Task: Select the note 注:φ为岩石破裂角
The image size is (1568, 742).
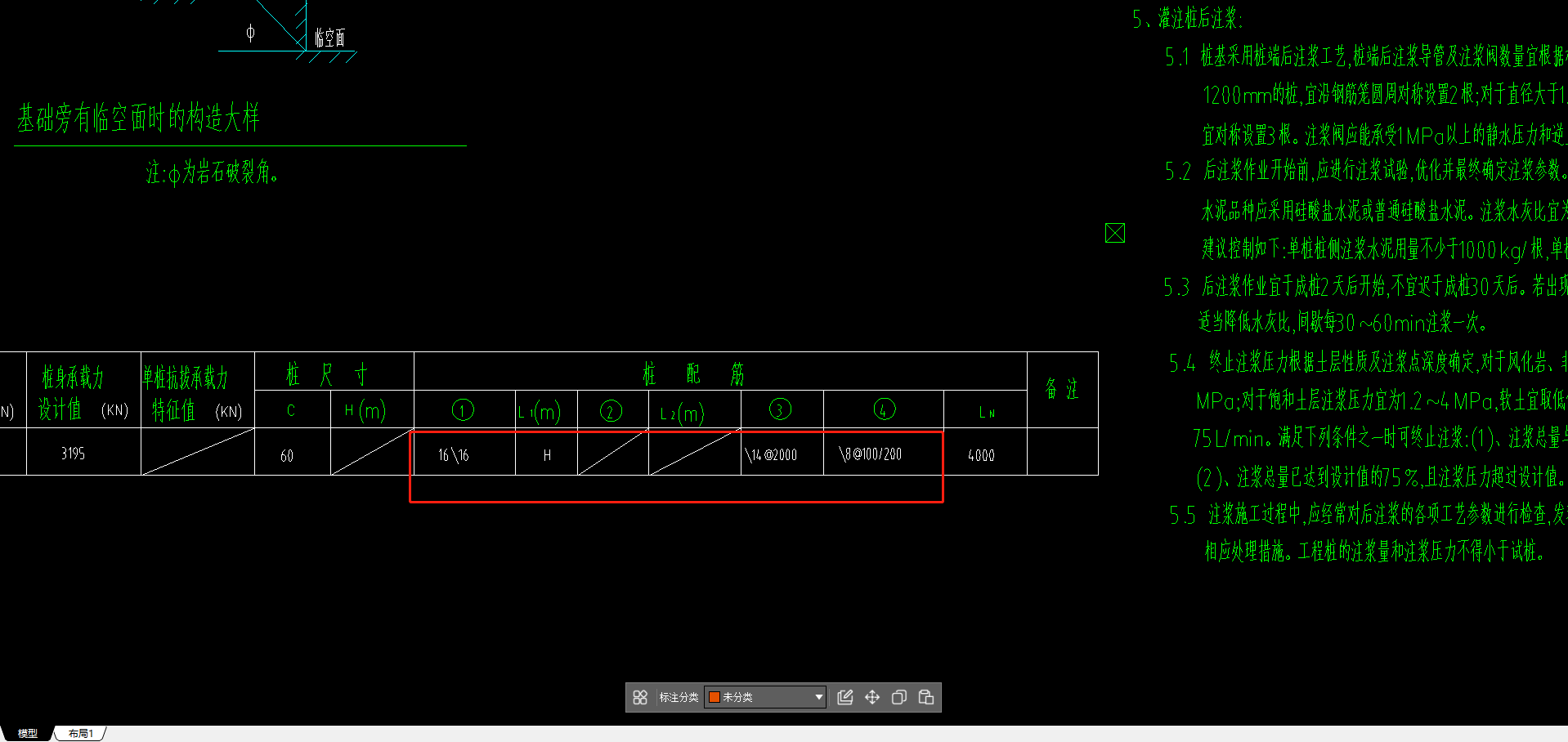Action: pos(213,172)
